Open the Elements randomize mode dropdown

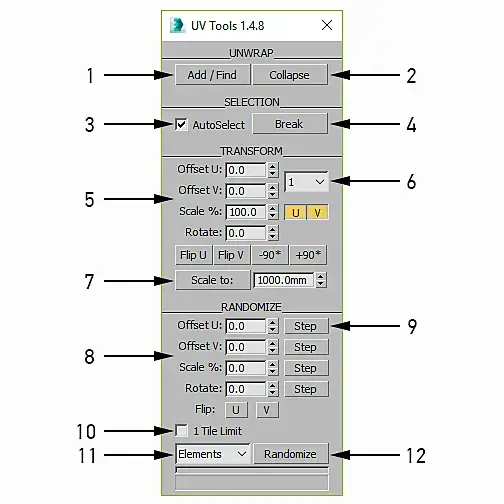213,454
